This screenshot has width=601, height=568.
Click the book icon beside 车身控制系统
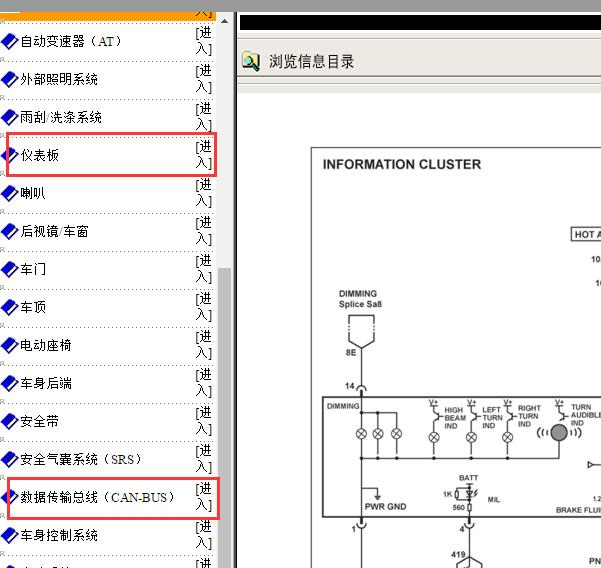pyautogui.click(x=10, y=535)
